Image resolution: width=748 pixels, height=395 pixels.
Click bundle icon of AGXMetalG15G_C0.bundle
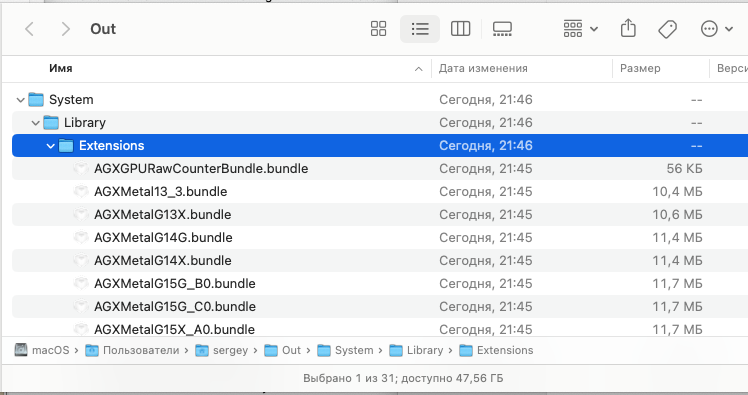81,306
